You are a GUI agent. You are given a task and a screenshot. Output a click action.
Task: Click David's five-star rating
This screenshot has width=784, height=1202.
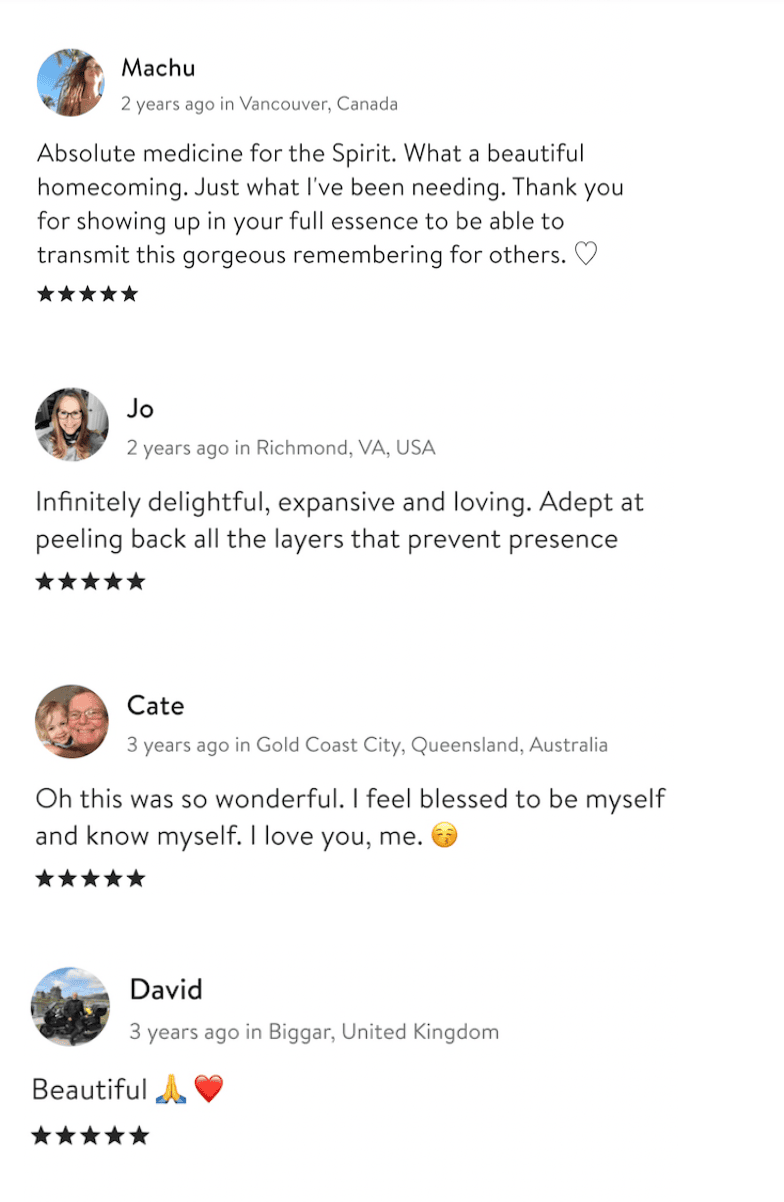pos(90,1135)
